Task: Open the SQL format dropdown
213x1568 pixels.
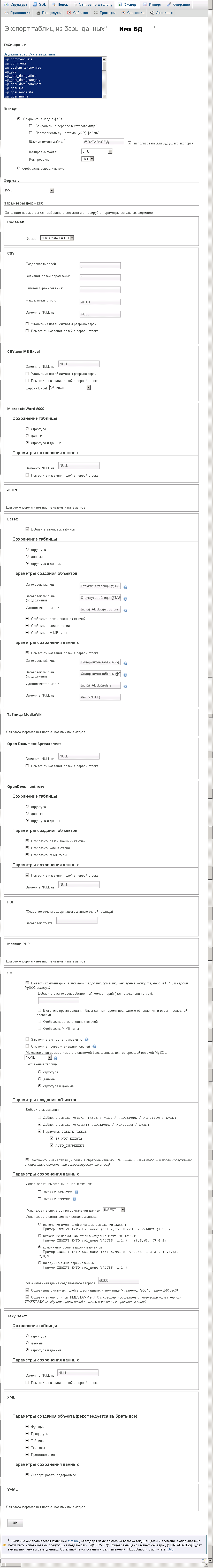Action: [x=28, y=191]
